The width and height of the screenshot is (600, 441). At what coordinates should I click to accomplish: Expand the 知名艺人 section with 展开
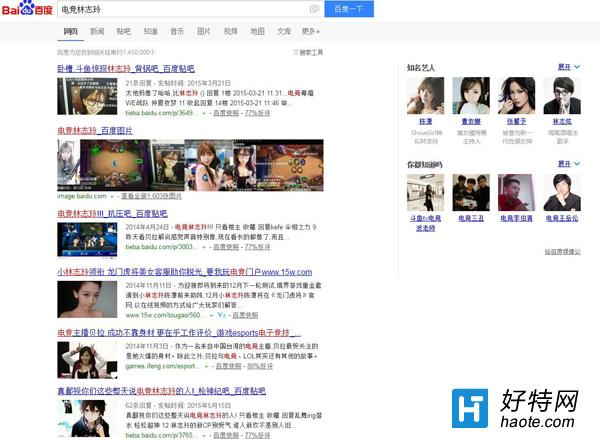tap(569, 67)
